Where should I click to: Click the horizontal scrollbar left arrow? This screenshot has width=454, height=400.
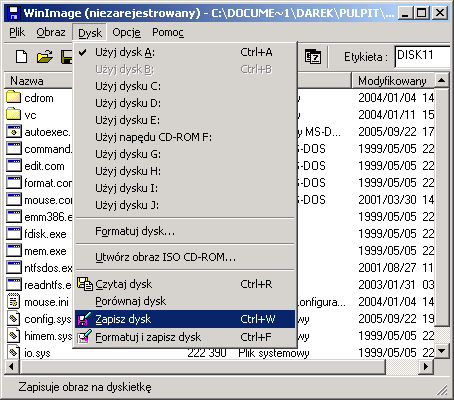[x=12, y=366]
